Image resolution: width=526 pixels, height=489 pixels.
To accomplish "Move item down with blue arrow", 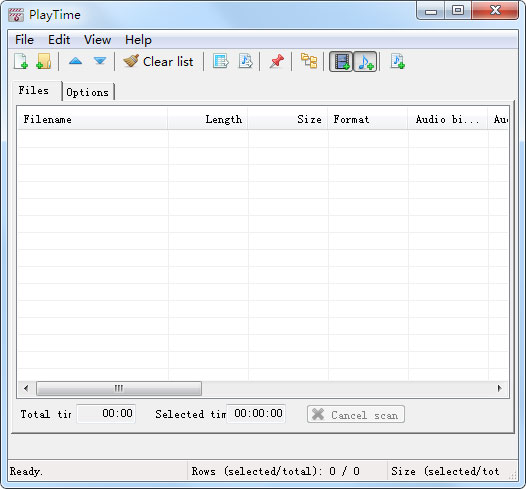I will (x=100, y=61).
